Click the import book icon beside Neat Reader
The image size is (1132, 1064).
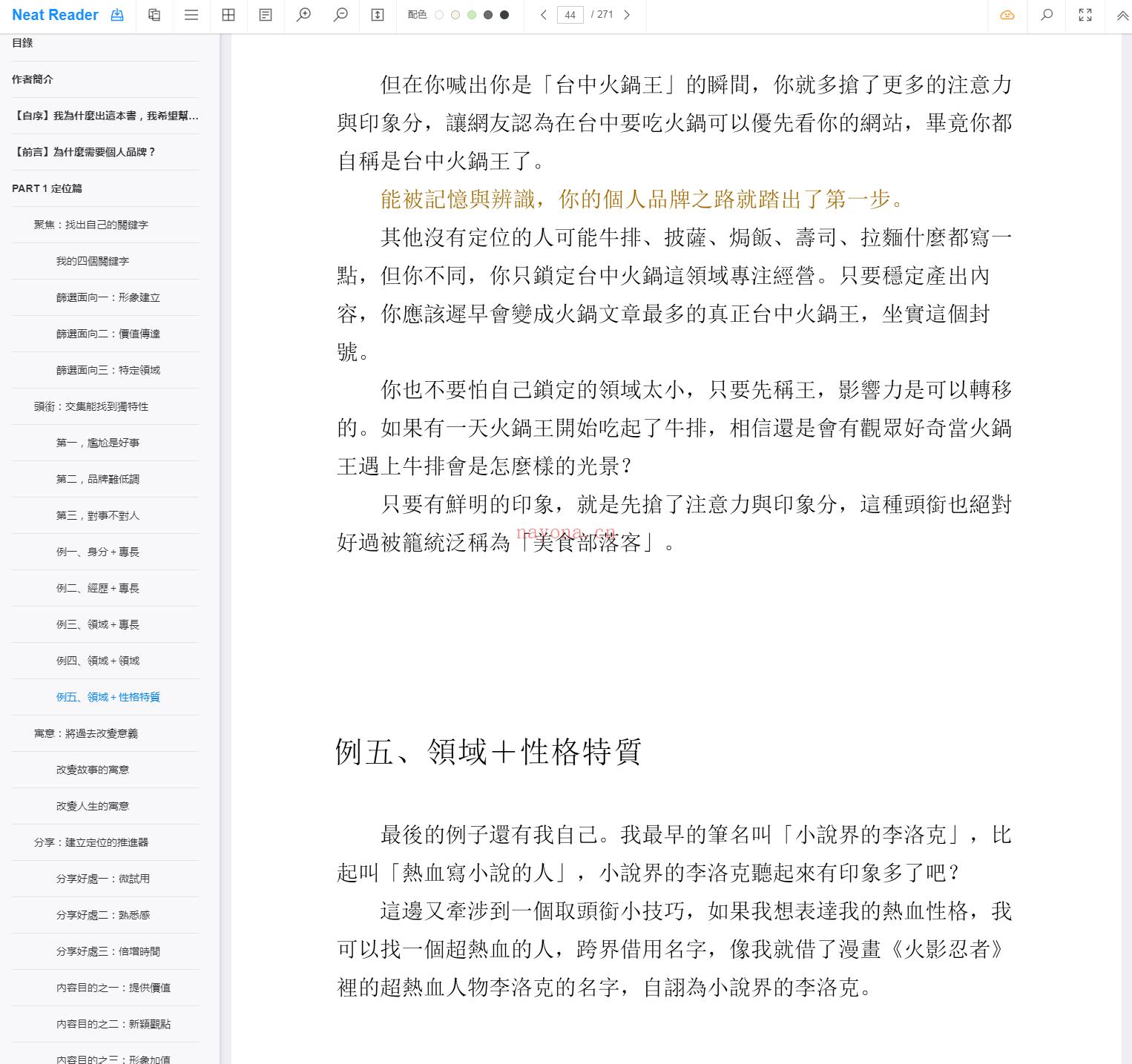(x=117, y=15)
